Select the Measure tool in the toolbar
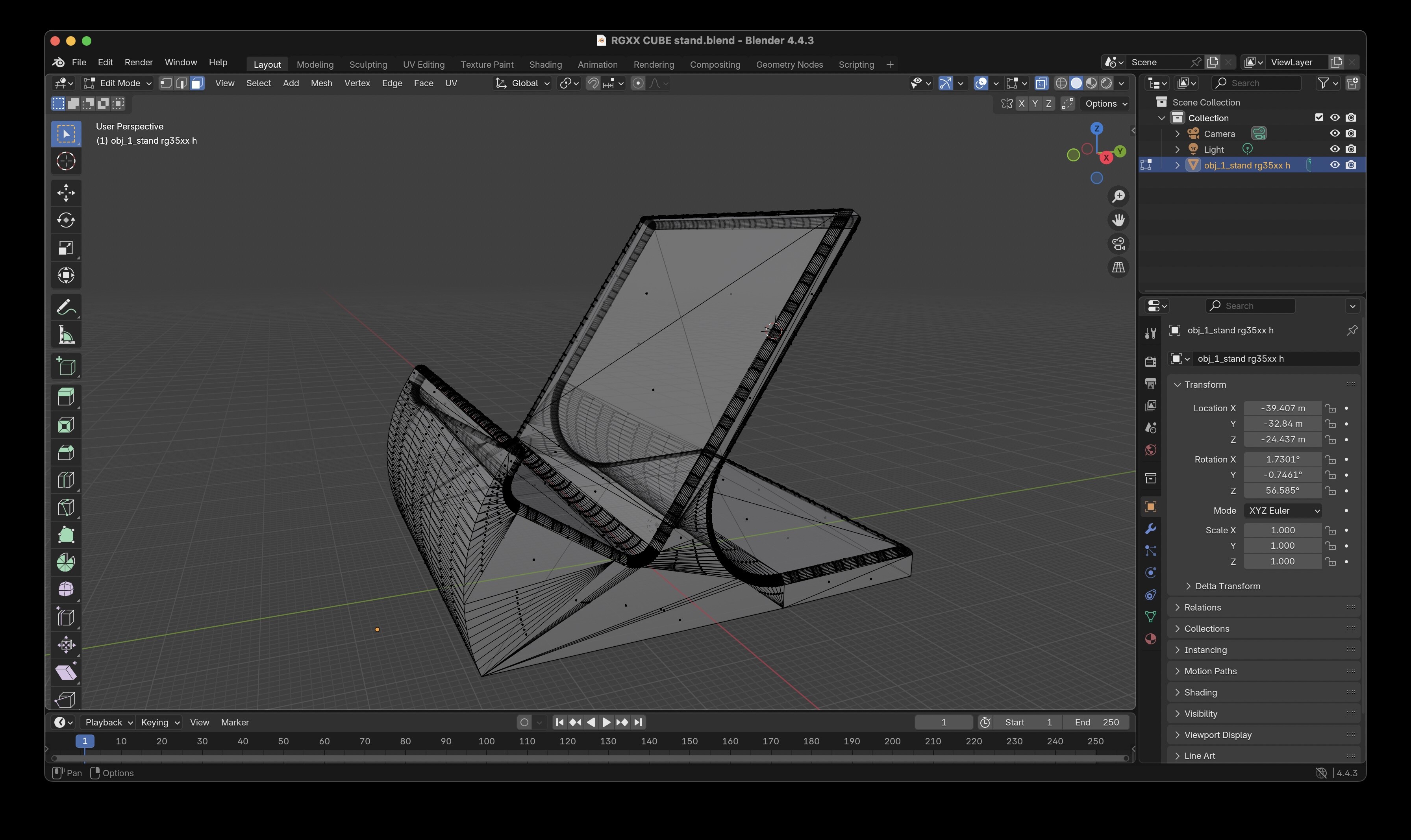 [66, 334]
